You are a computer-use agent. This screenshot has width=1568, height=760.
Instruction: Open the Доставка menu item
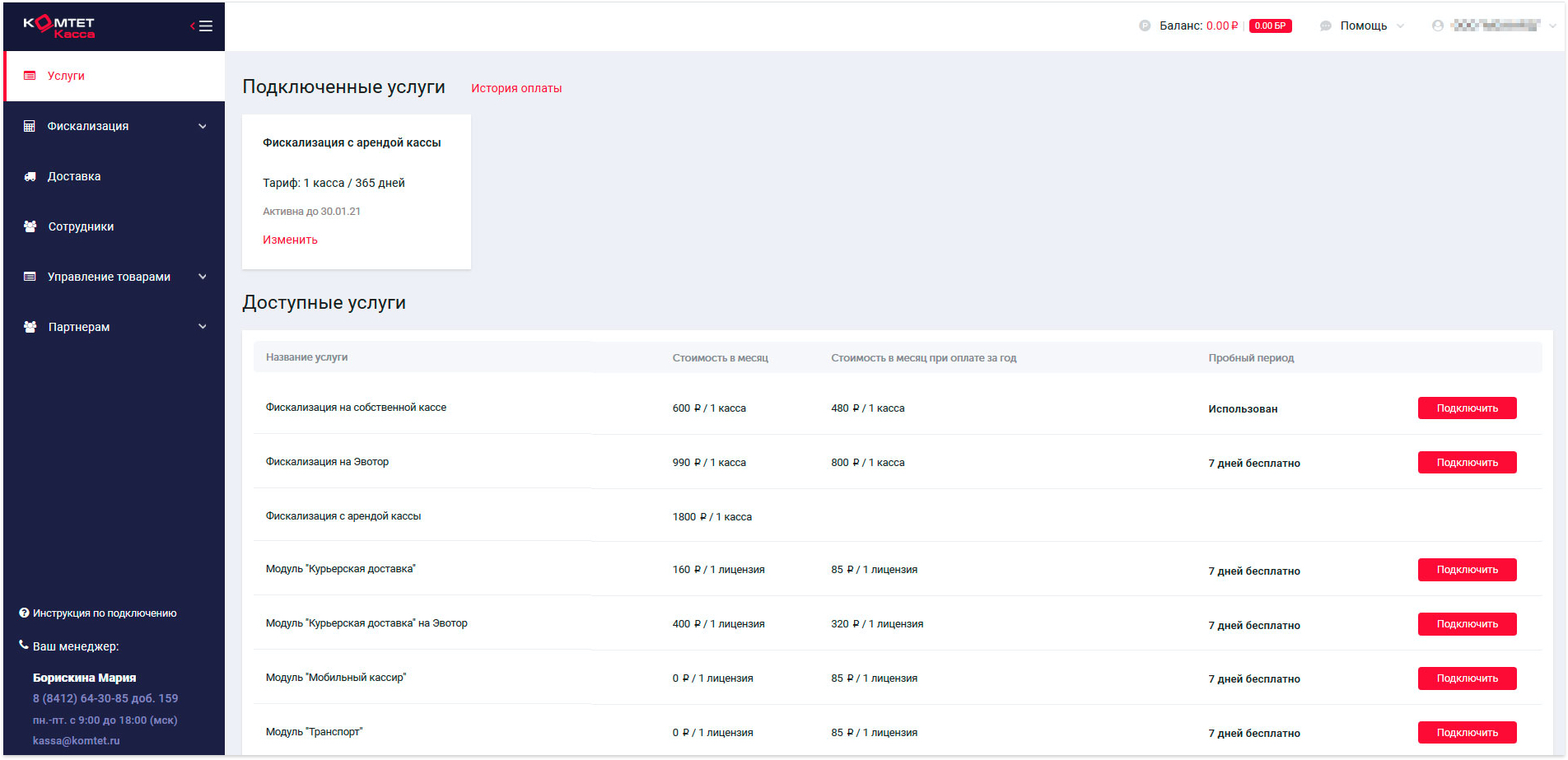coord(114,176)
